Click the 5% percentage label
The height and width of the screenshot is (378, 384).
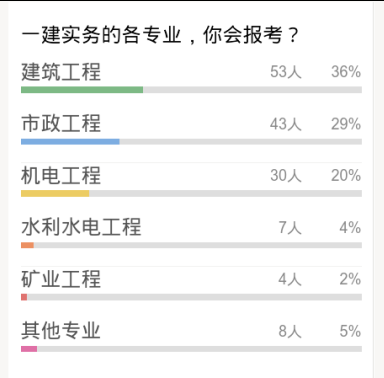coord(350,331)
